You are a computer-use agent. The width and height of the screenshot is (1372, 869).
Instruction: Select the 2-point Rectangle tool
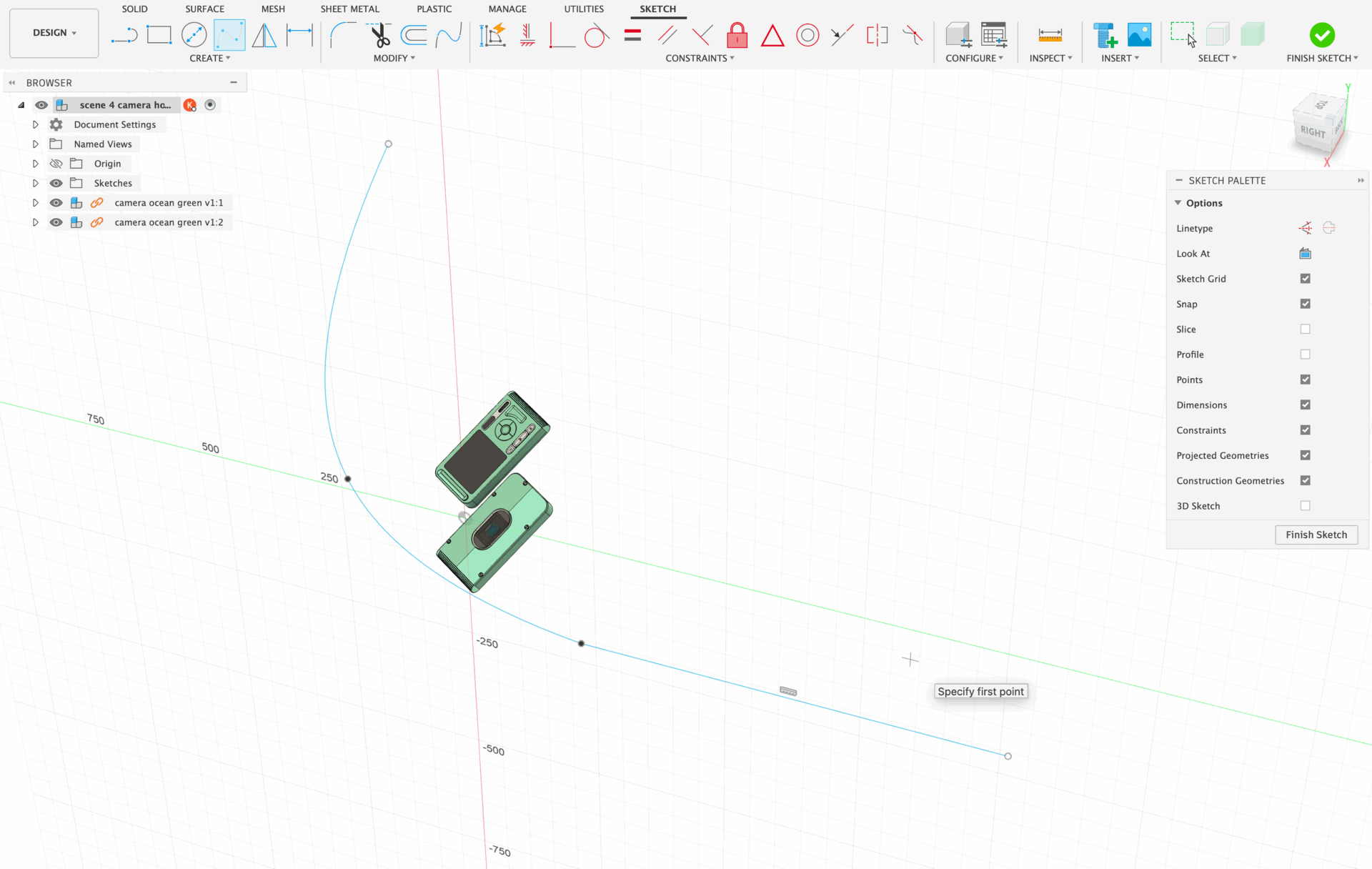coord(159,34)
